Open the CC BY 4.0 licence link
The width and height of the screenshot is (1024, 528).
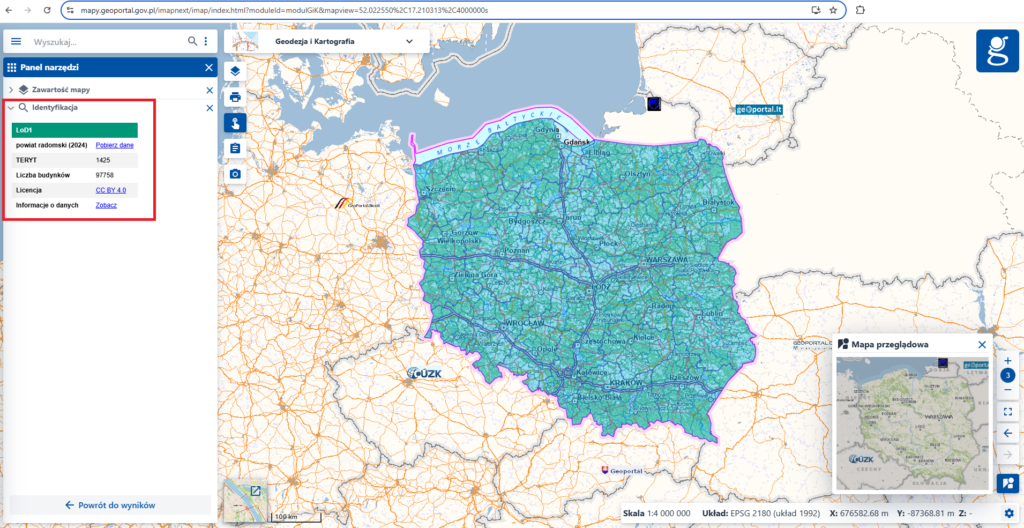point(111,190)
